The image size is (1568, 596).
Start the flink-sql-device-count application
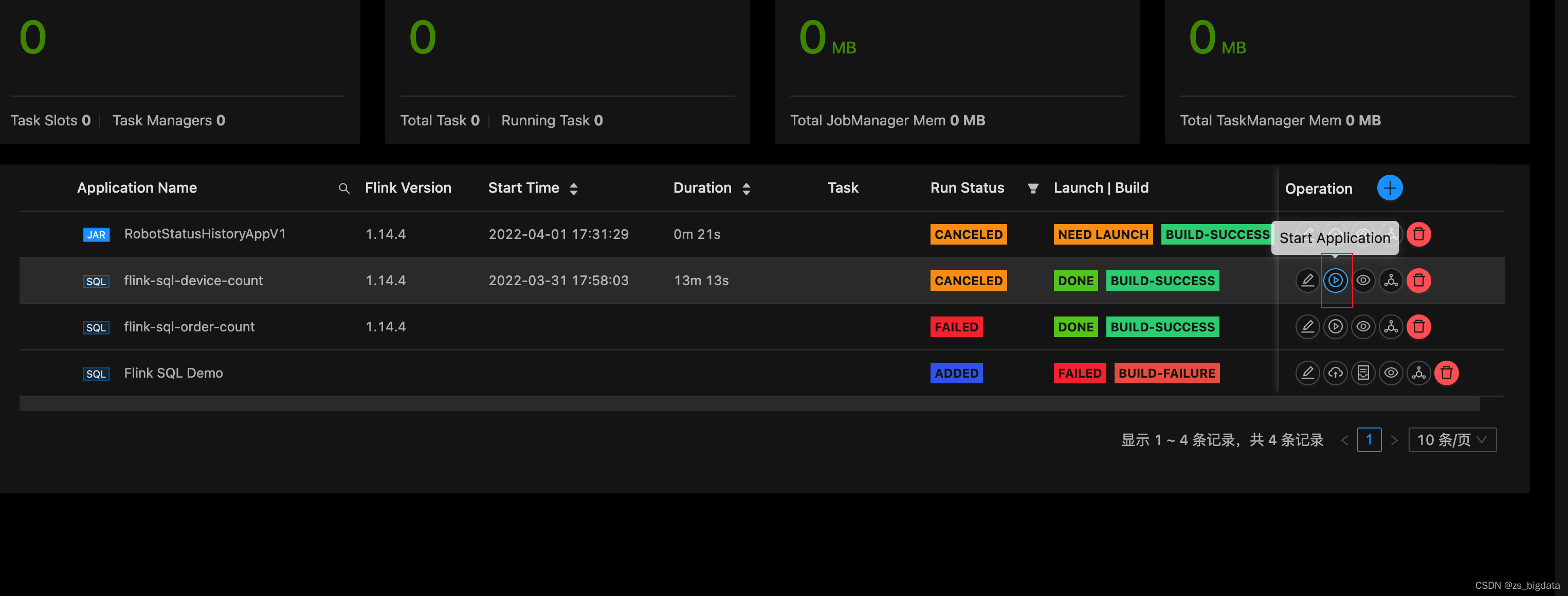1335,281
